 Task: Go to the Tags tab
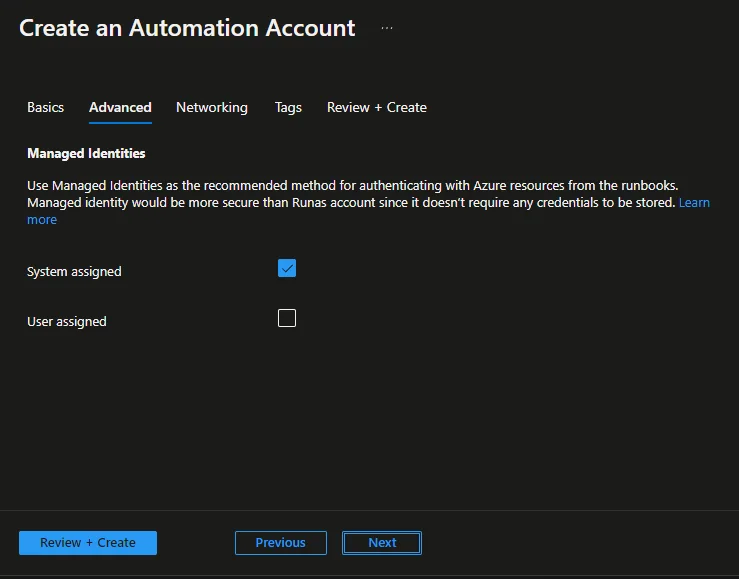click(x=288, y=107)
